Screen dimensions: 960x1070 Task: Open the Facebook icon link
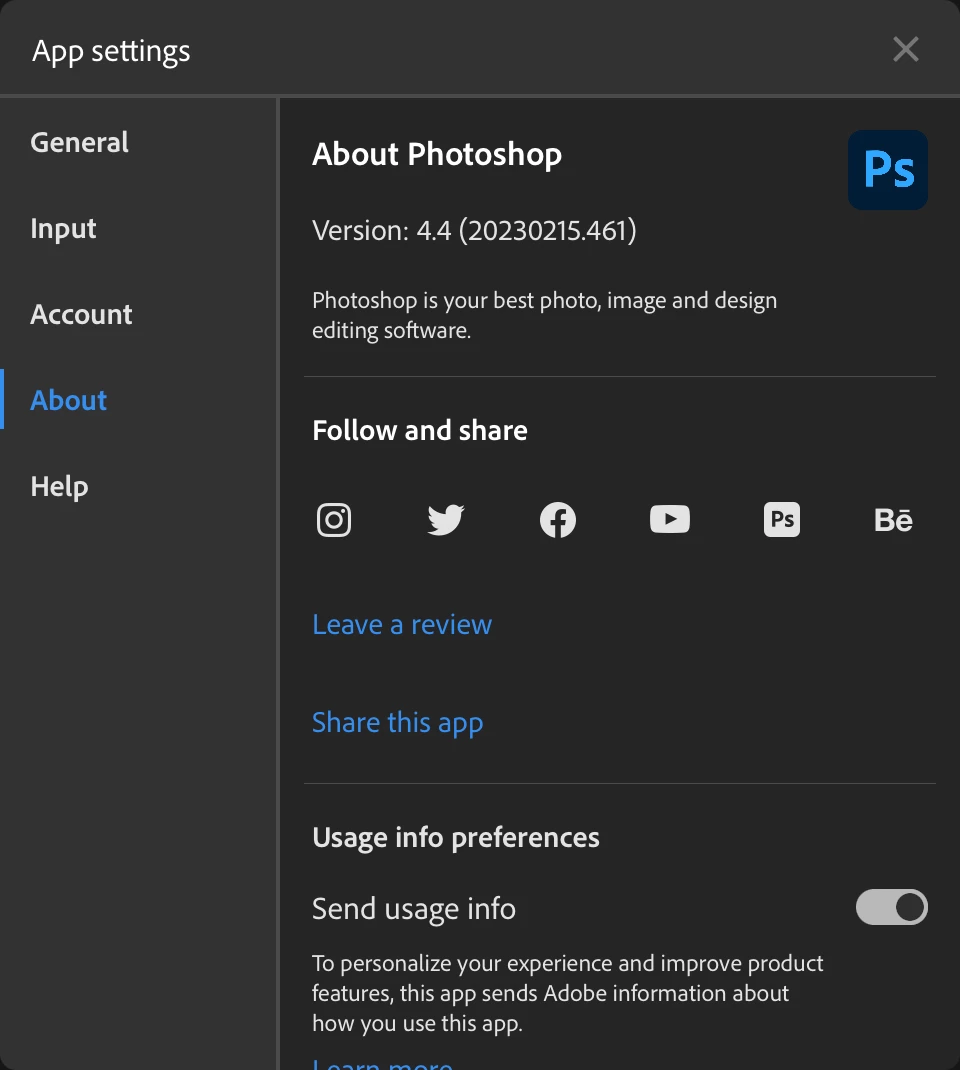pyautogui.click(x=557, y=520)
